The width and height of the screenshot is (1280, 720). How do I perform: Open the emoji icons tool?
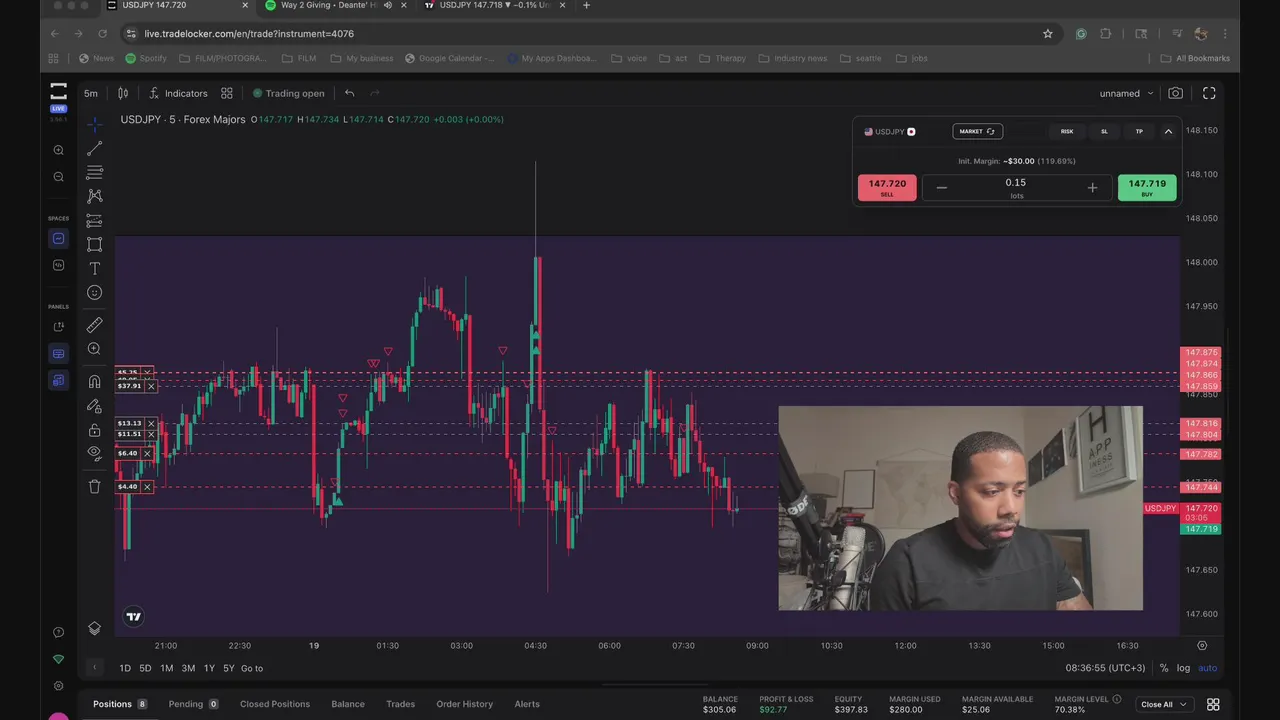pyautogui.click(x=94, y=292)
